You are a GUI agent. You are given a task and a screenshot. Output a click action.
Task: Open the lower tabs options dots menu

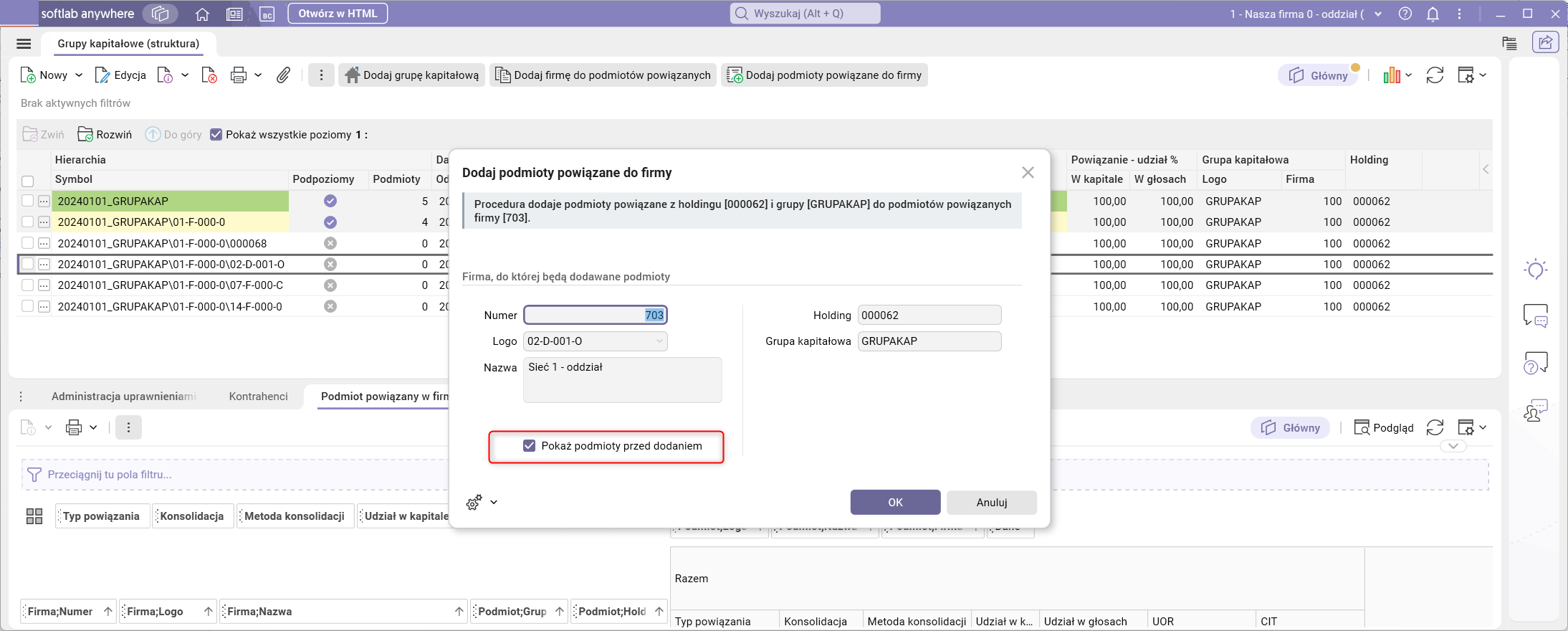tap(21, 397)
